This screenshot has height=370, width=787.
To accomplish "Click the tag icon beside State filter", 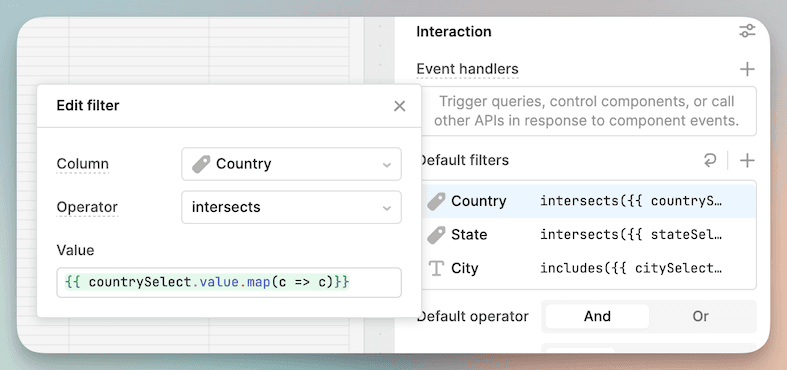I will point(436,235).
